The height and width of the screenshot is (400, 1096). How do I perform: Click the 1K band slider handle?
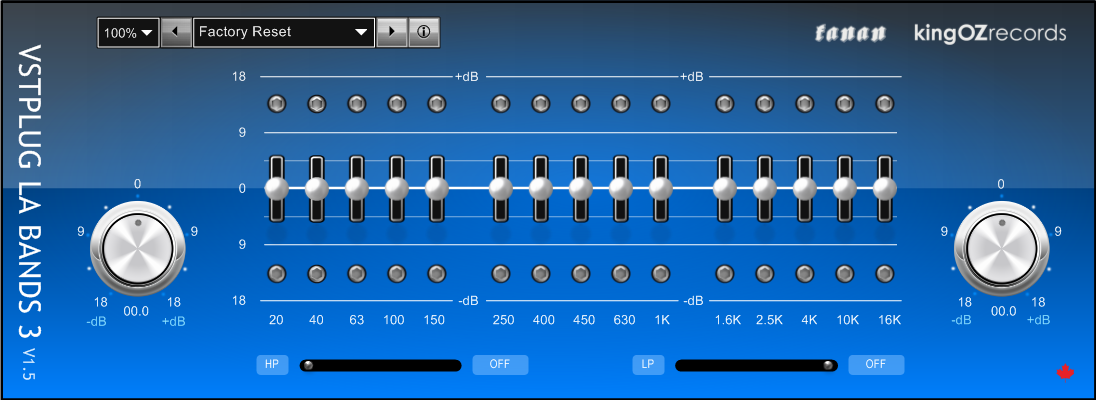pyautogui.click(x=661, y=188)
